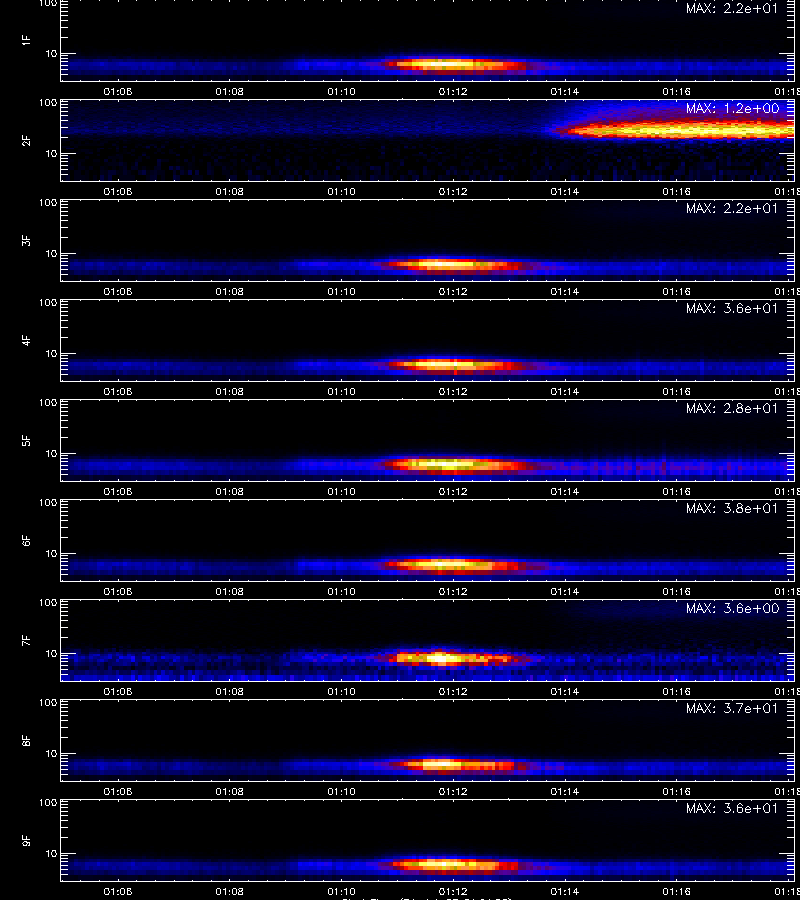Click the 100 y-axis label of 6F
The width and height of the screenshot is (800, 900).
tap(48, 503)
